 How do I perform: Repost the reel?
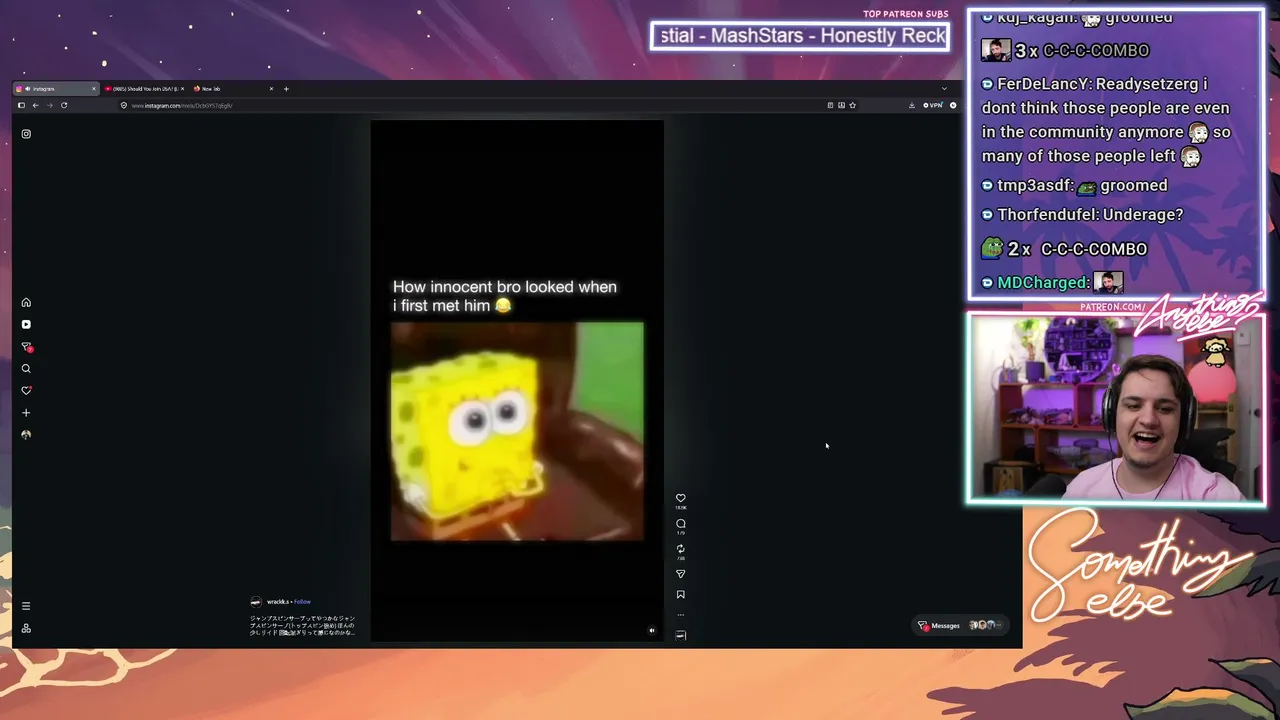click(681, 549)
